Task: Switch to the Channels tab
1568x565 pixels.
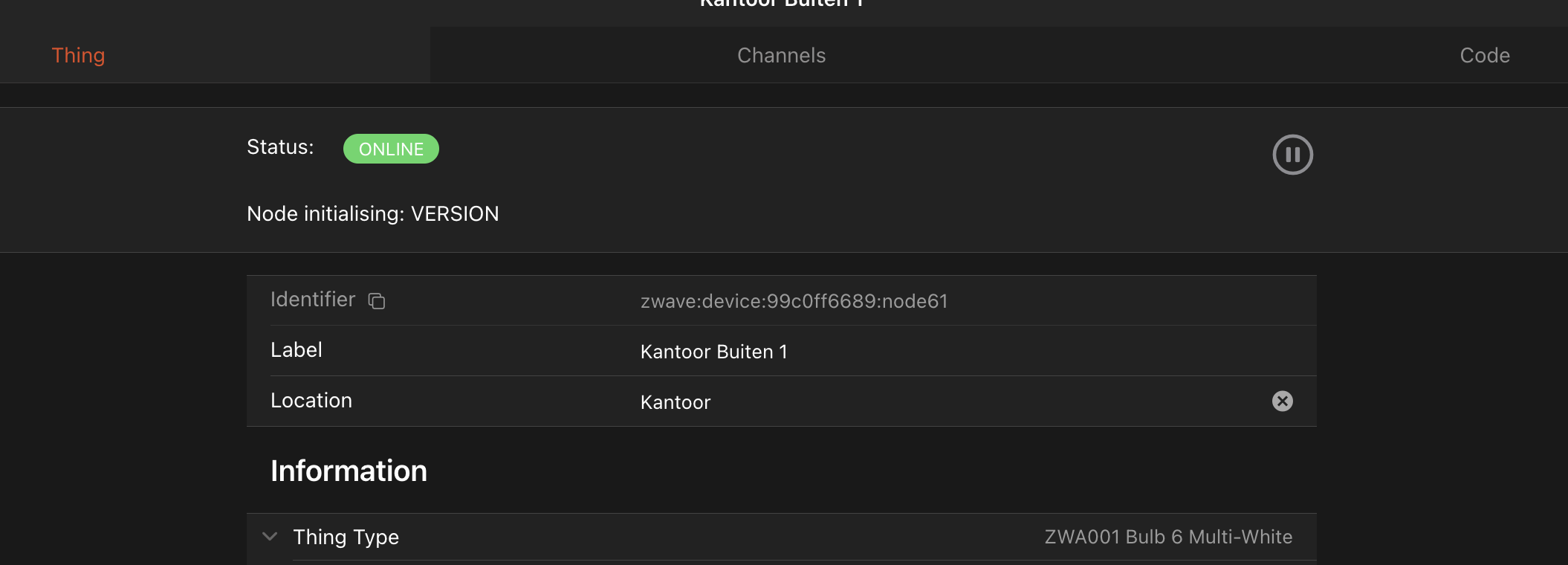Action: coord(781,56)
